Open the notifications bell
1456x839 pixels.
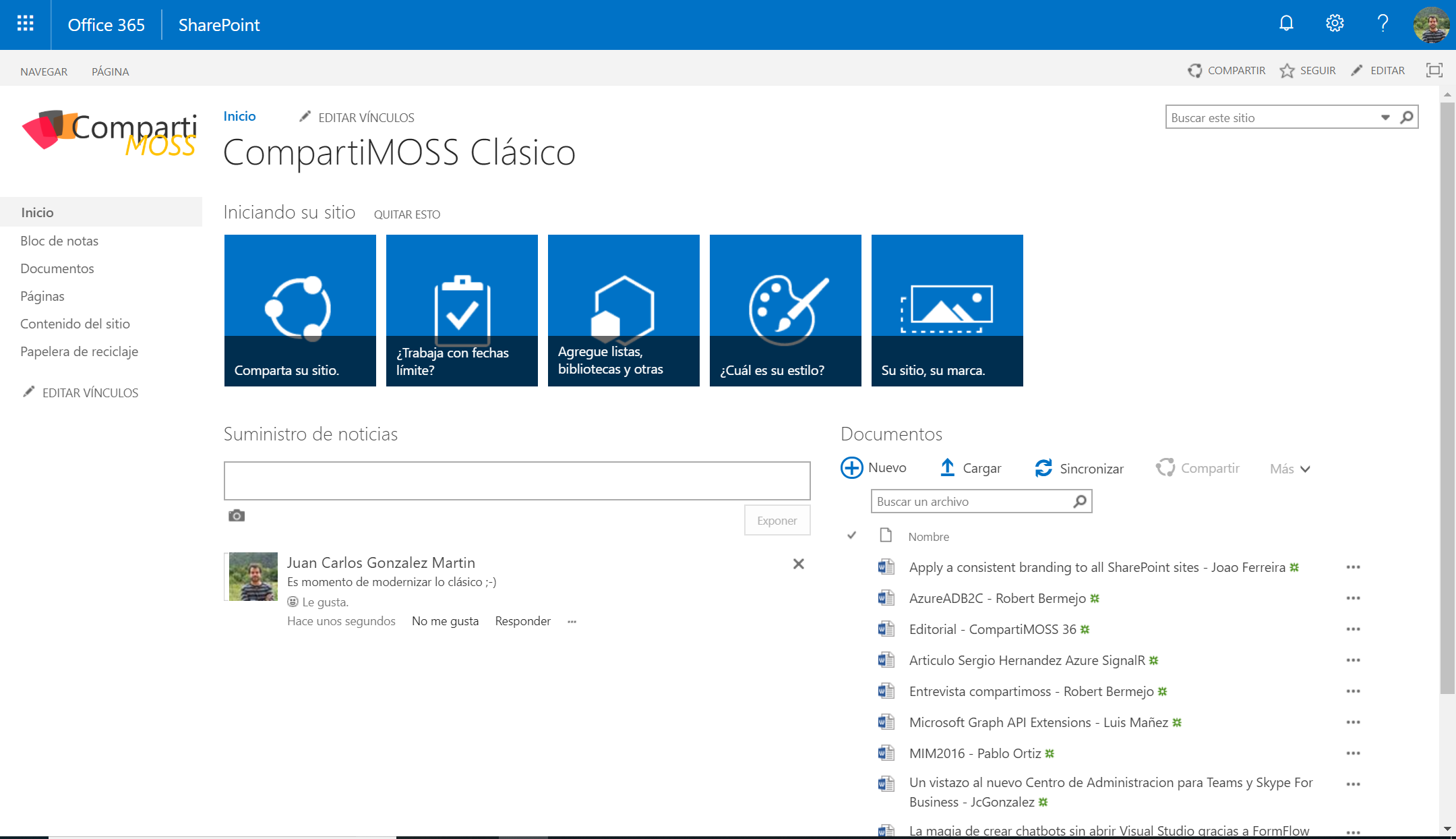coord(1286,24)
